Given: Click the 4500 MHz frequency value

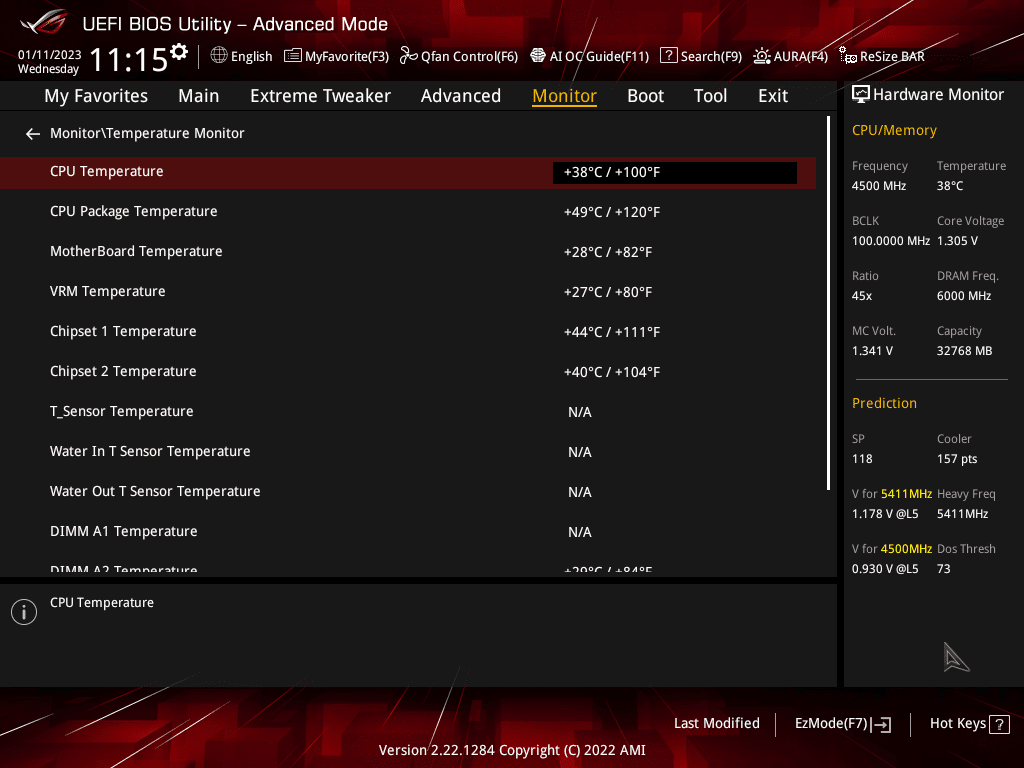Looking at the screenshot, I should 878,186.
